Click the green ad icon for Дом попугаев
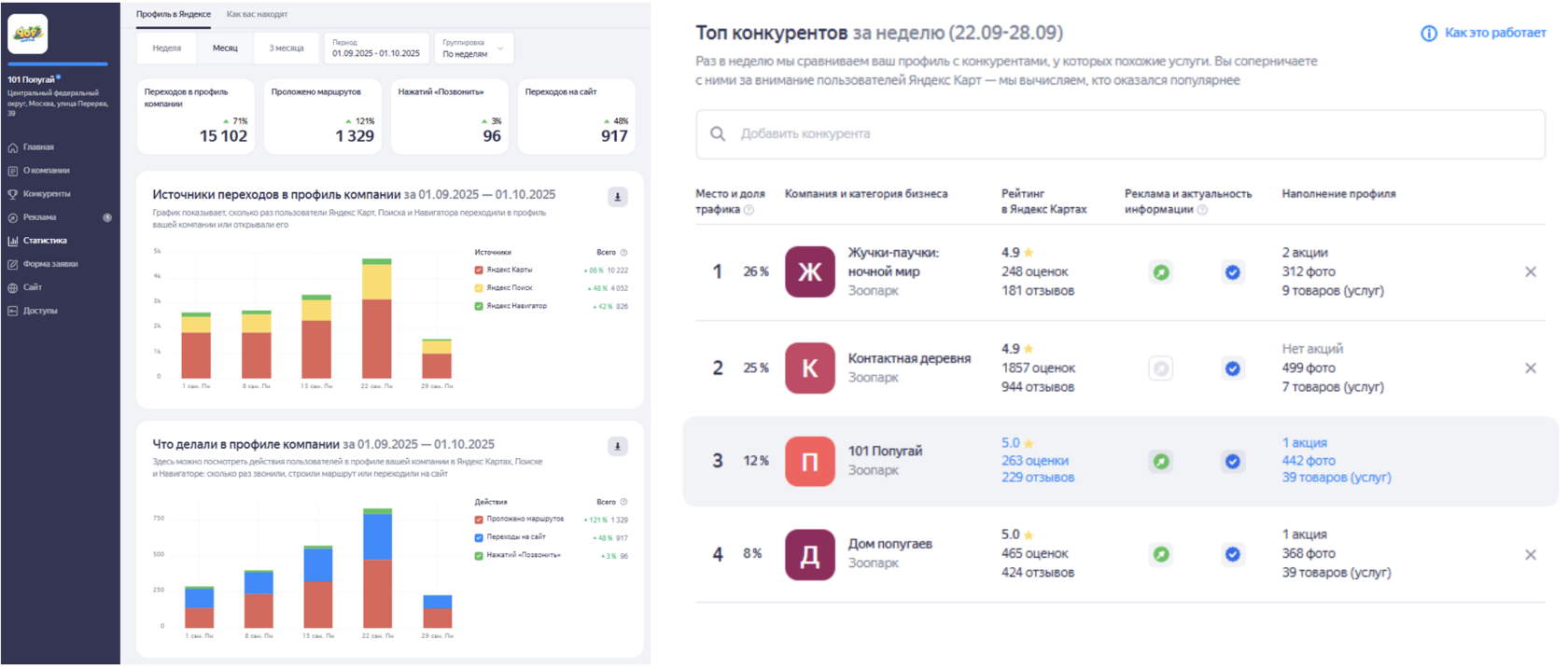1568x667 pixels. pyautogui.click(x=1161, y=554)
